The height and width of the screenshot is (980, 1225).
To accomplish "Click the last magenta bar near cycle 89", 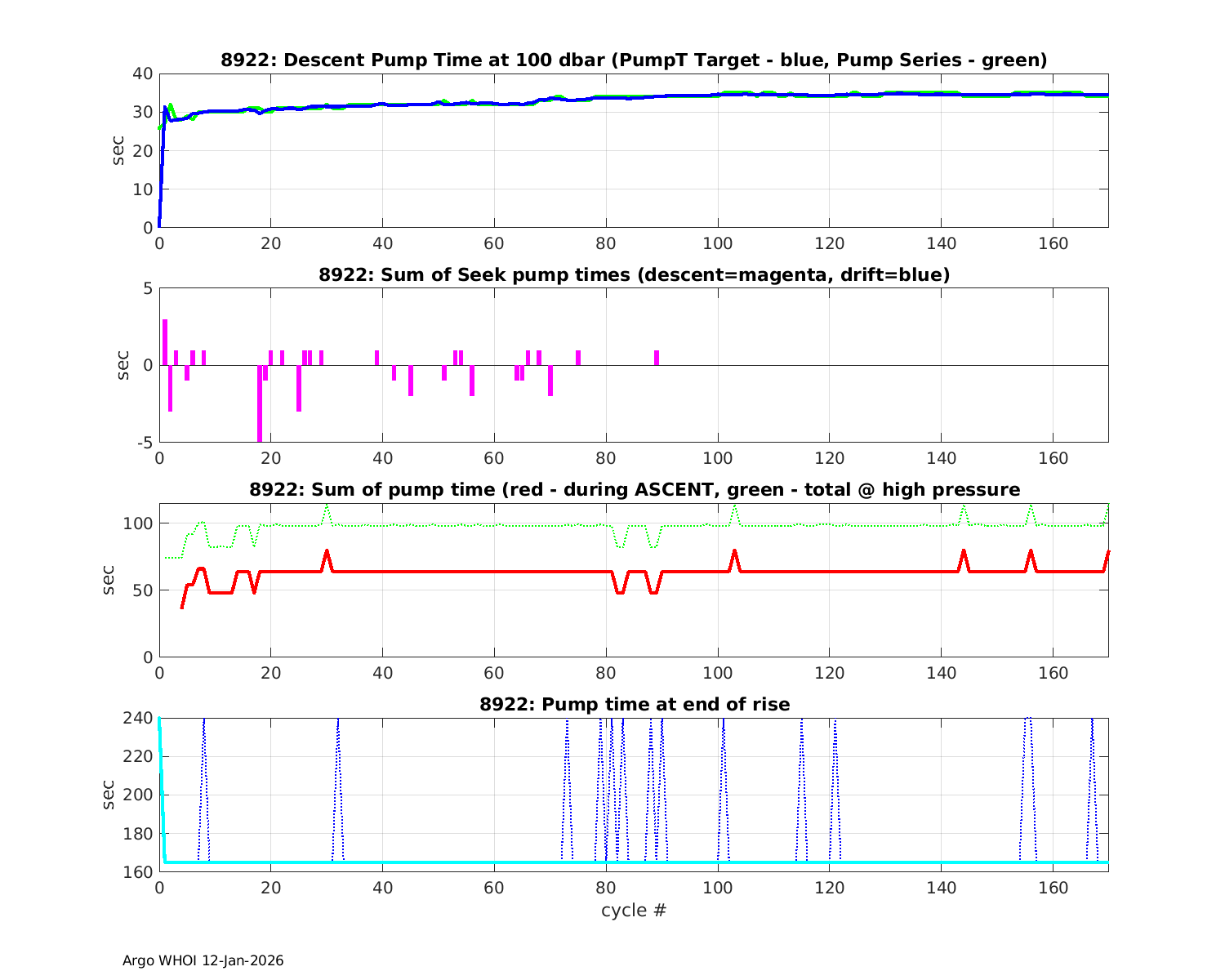I will coord(657,358).
